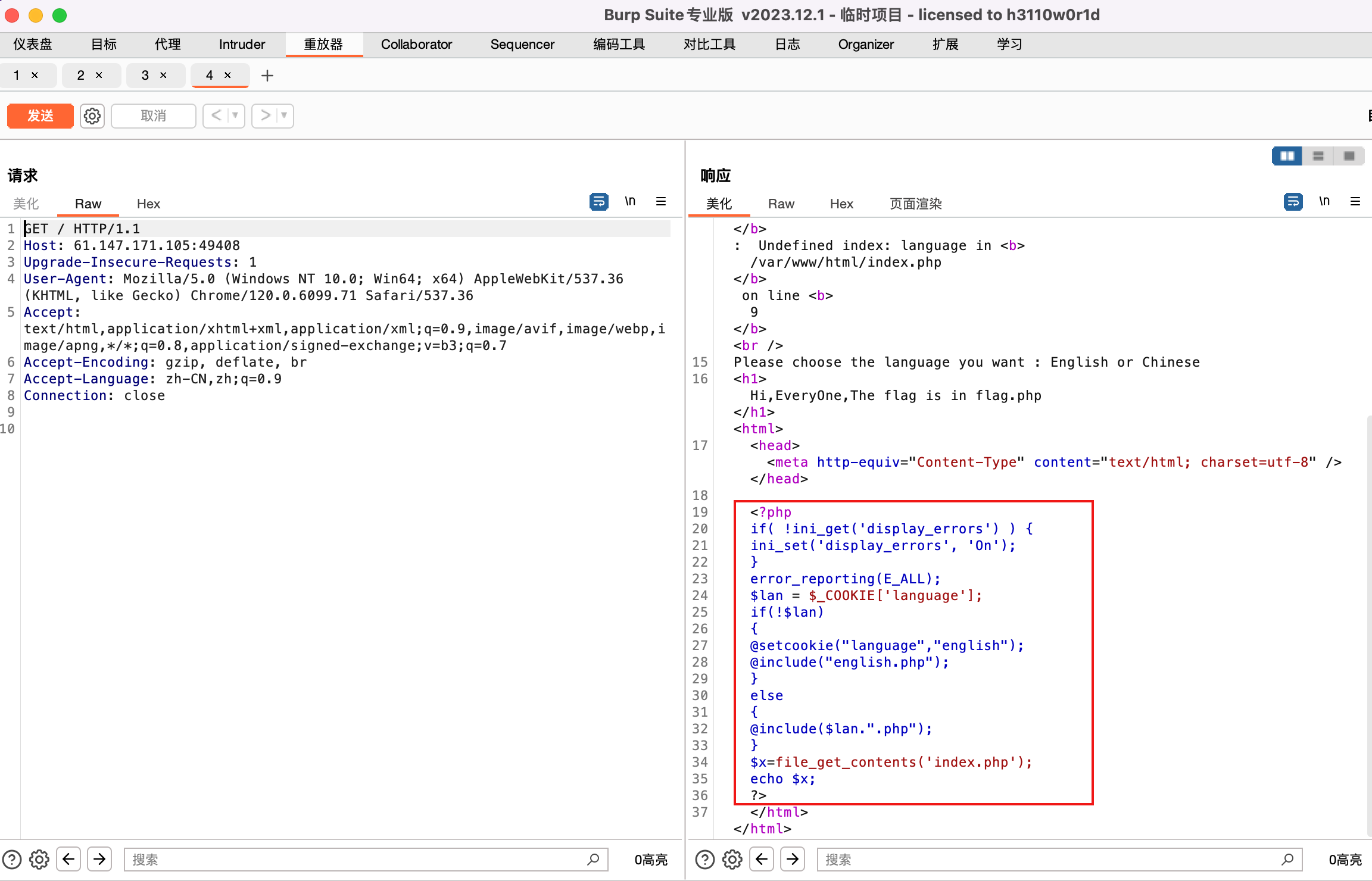Image resolution: width=1372 pixels, height=881 pixels.
Task: Toggle response non-printable \n characters
Action: [1324, 202]
